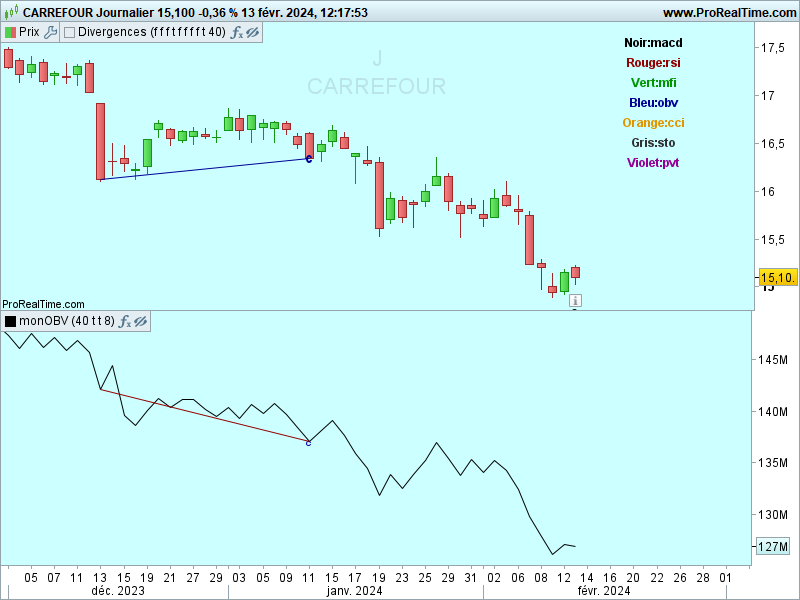Click the monOBV black color swatch
The height and width of the screenshot is (600, 800).
click(10, 321)
